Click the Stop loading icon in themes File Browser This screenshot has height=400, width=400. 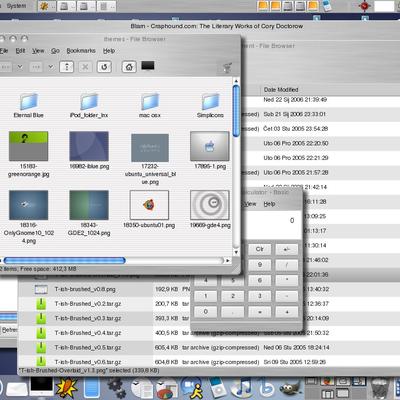pos(85,67)
